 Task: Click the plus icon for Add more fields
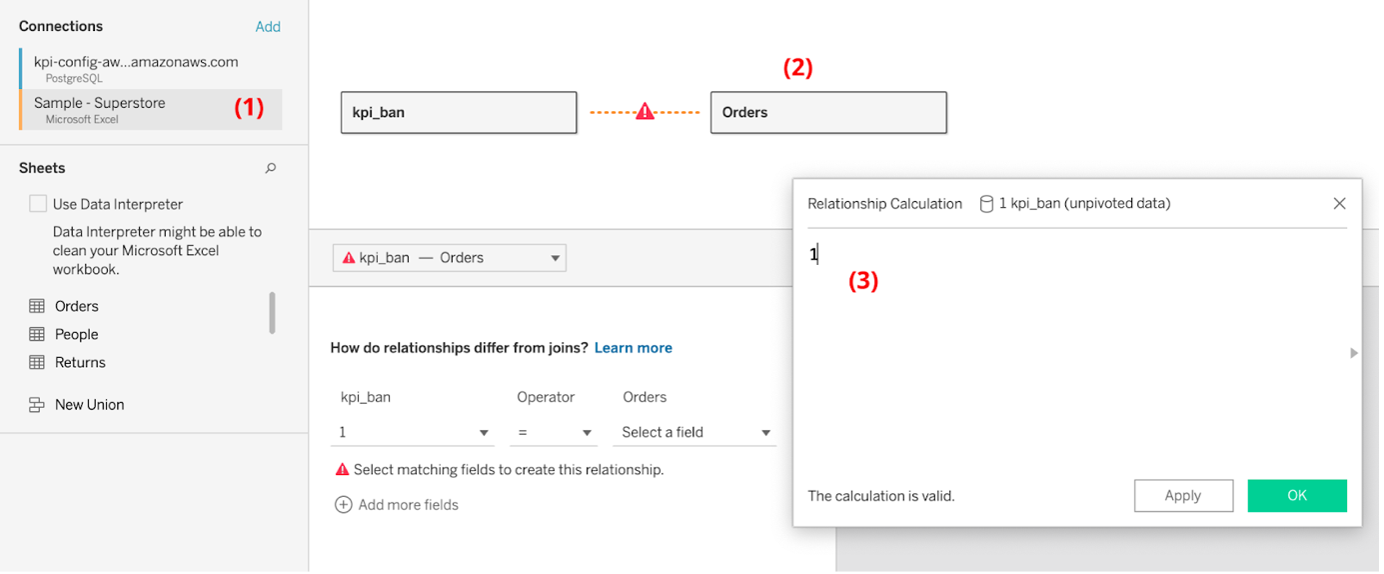pyautogui.click(x=343, y=505)
